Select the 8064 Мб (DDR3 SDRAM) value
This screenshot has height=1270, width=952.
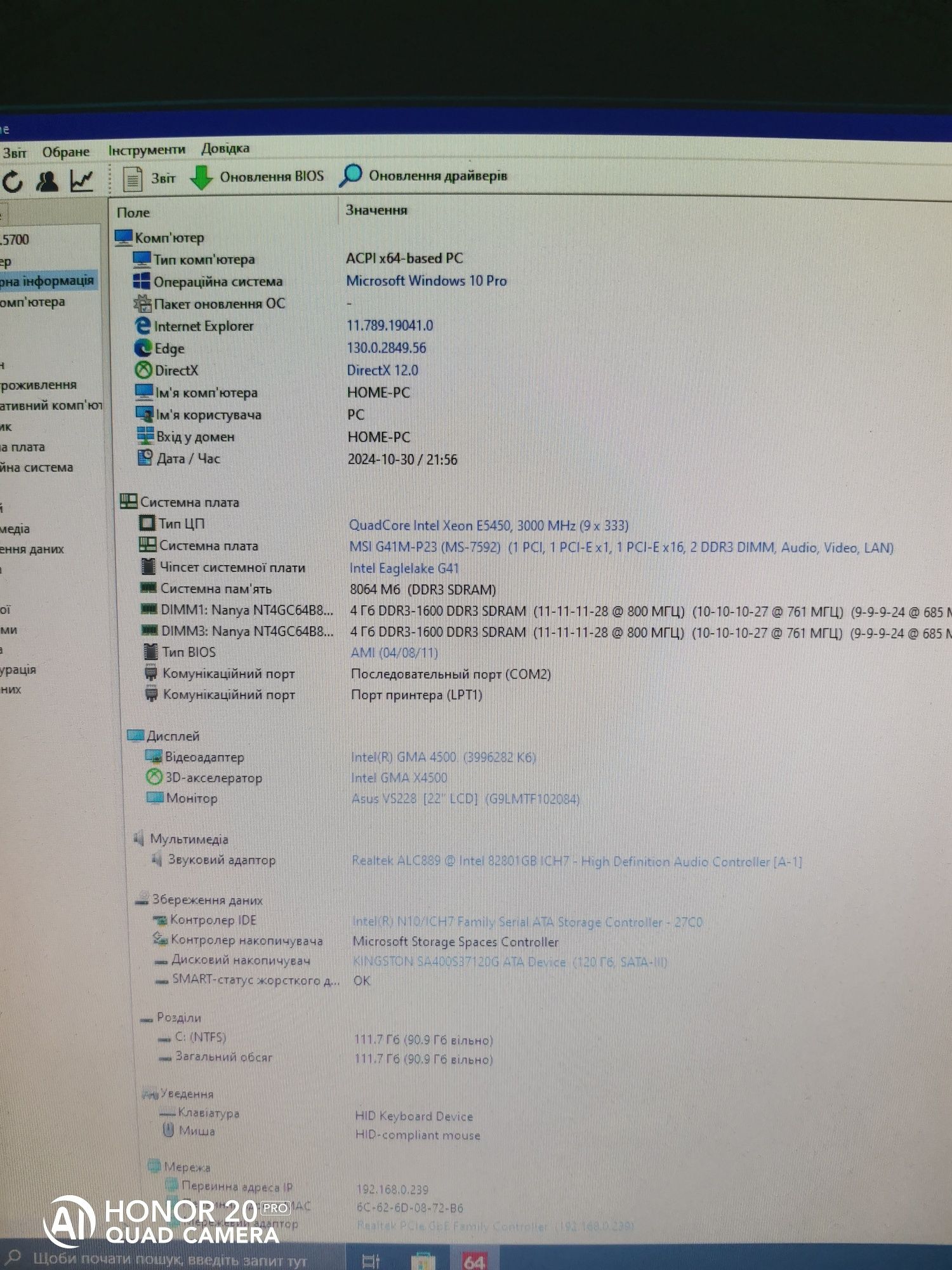point(423,590)
